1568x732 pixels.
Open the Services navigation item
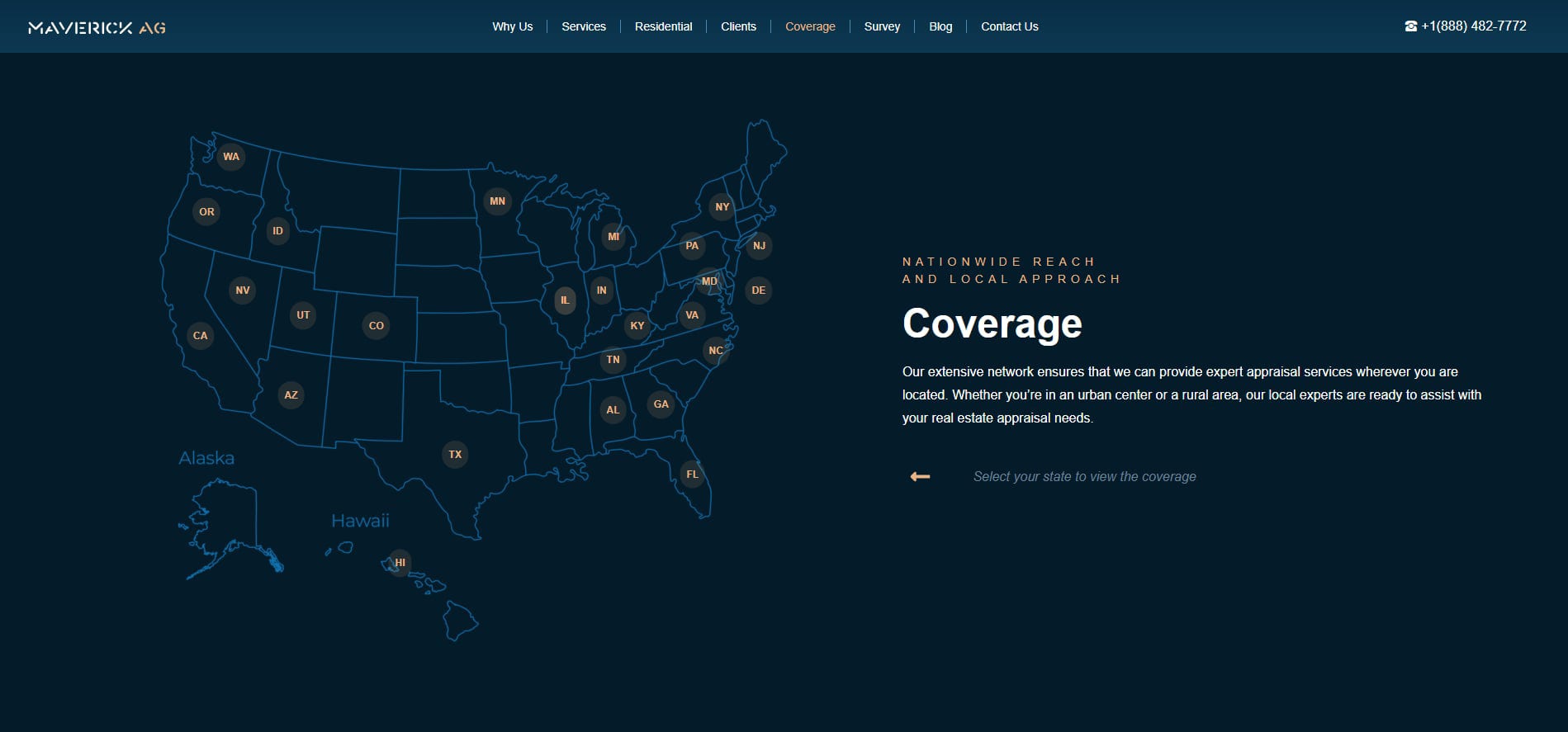[583, 26]
